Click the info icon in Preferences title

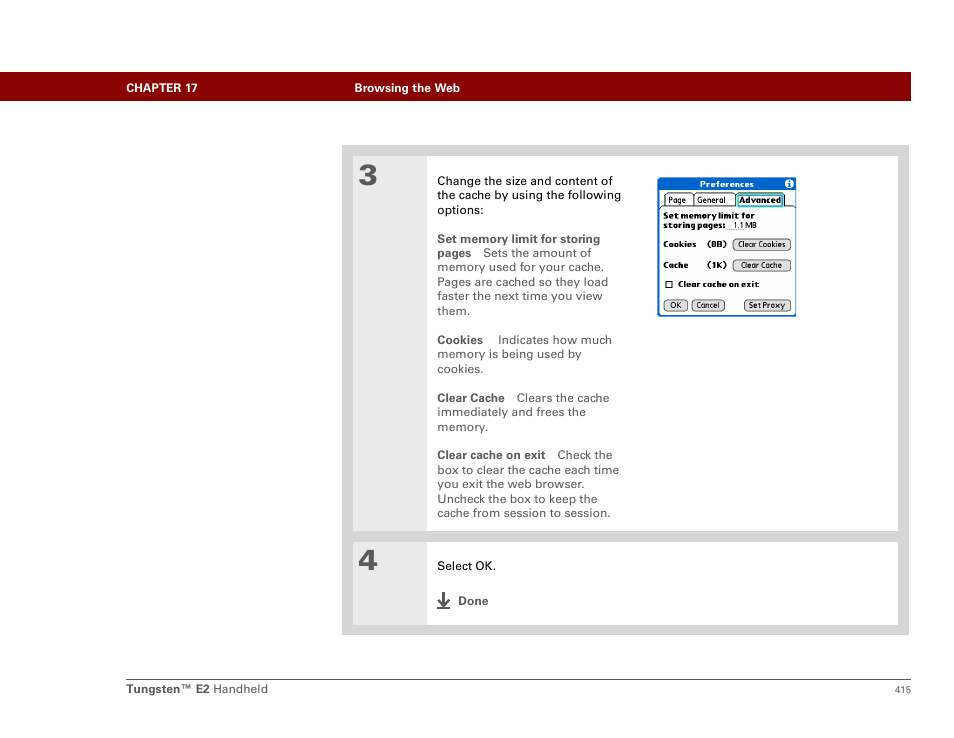point(789,184)
